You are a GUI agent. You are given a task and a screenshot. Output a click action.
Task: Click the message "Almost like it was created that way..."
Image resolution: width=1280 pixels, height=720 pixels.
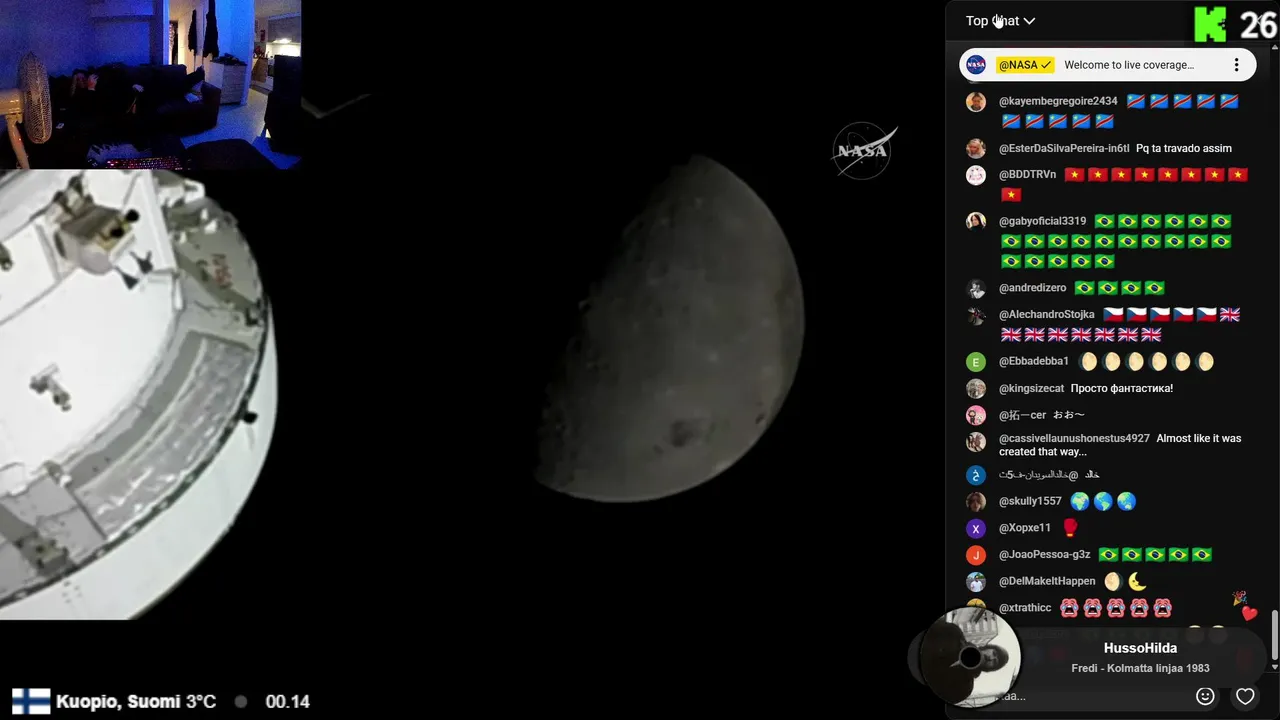(x=1120, y=445)
